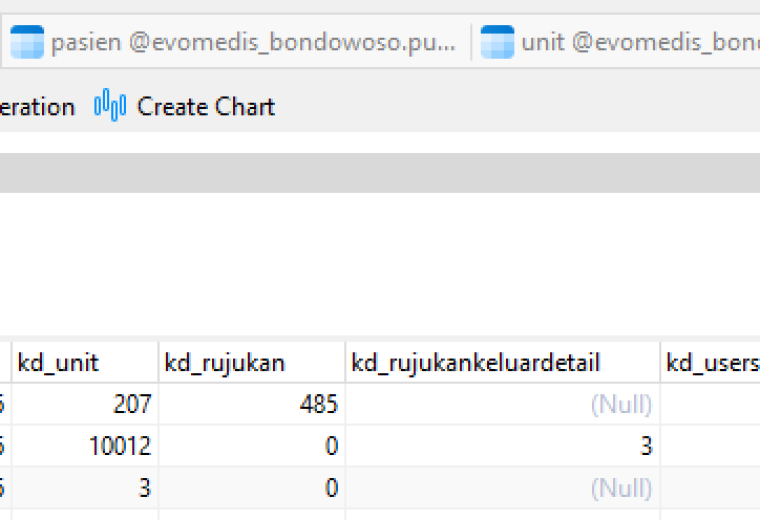Click the kd_unit cell with value 10012

point(85,446)
